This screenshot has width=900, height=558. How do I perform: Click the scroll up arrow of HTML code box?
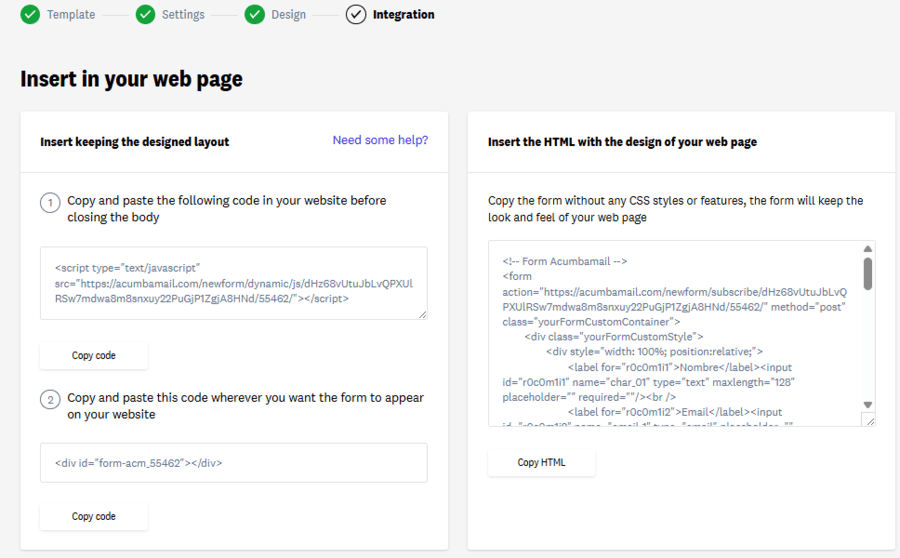coord(868,249)
